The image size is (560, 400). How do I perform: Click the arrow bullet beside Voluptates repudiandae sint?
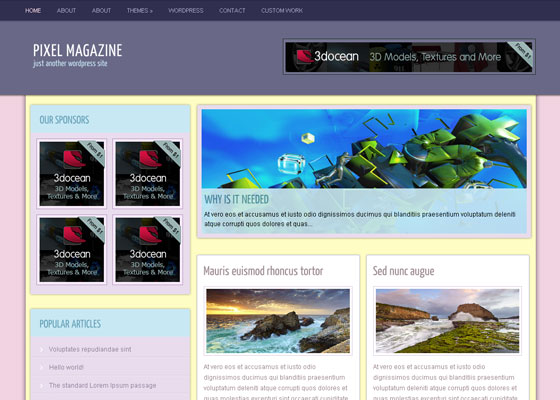tap(41, 349)
